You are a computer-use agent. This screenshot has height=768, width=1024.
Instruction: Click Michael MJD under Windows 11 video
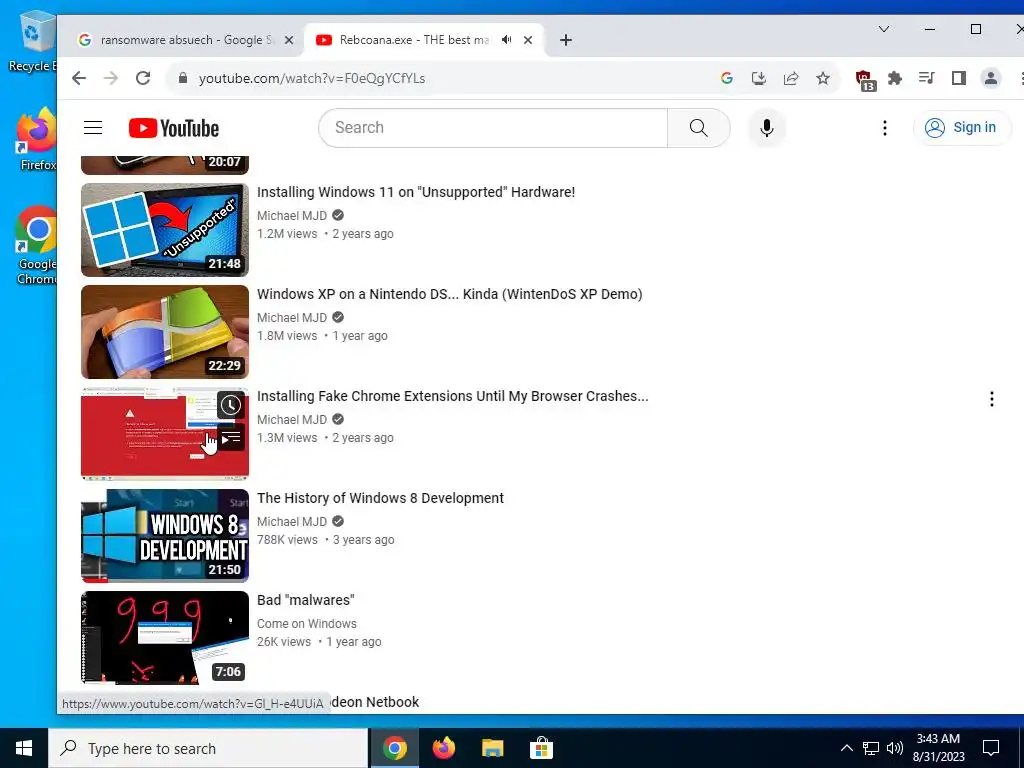pos(292,216)
